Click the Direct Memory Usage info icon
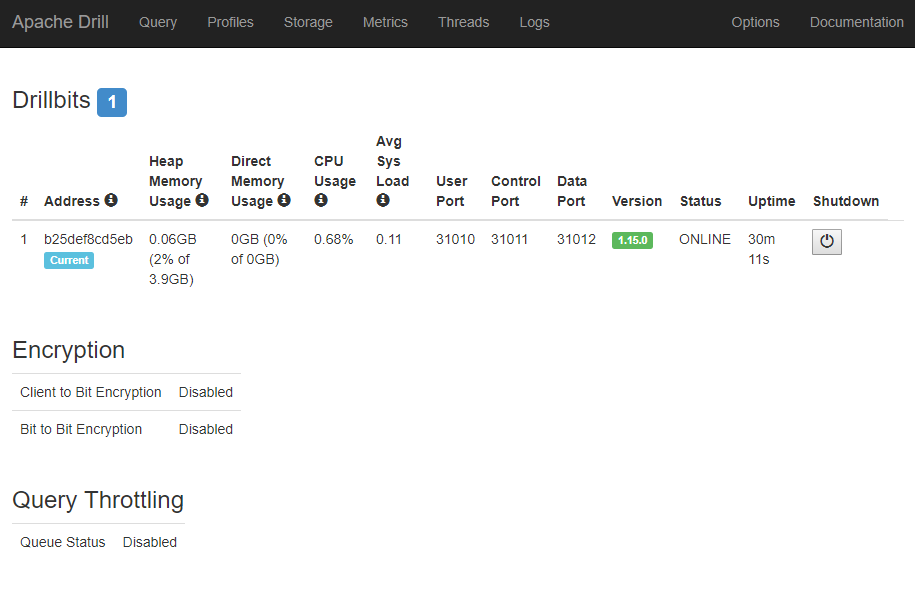This screenshot has height=597, width=915. point(284,200)
